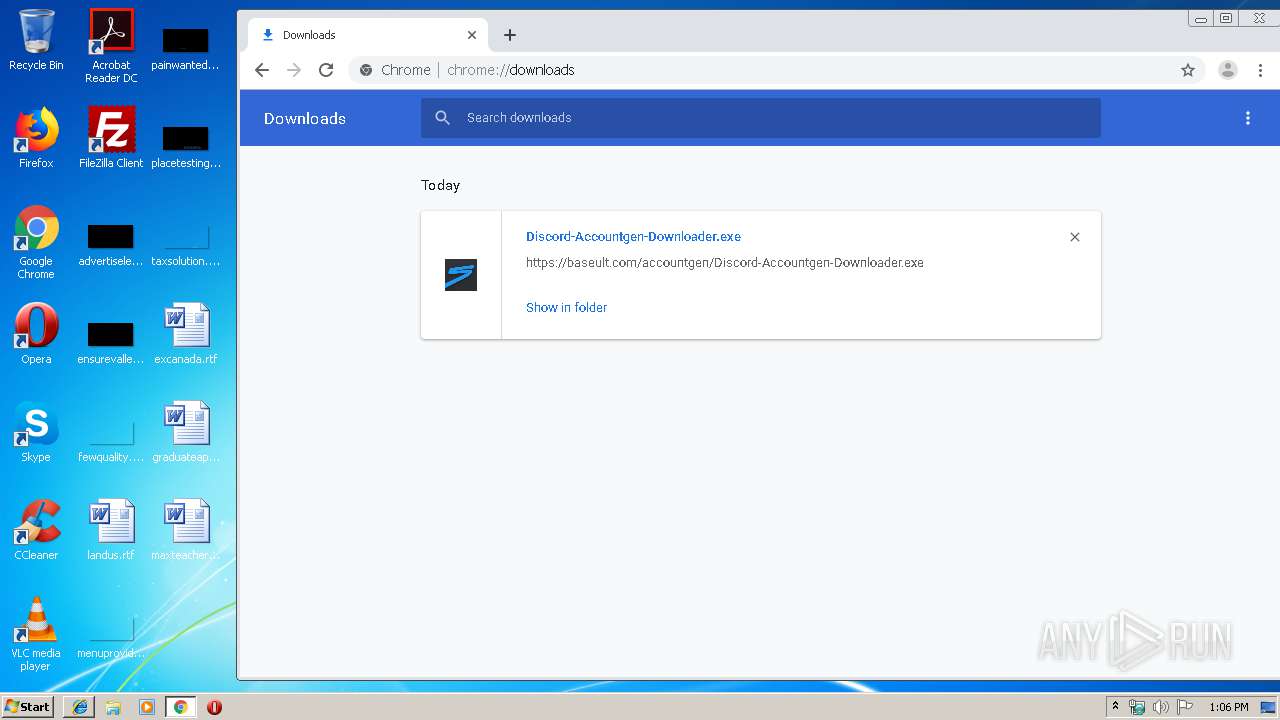Click the forward navigation arrow
Image resolution: width=1280 pixels, height=720 pixels.
[294, 70]
